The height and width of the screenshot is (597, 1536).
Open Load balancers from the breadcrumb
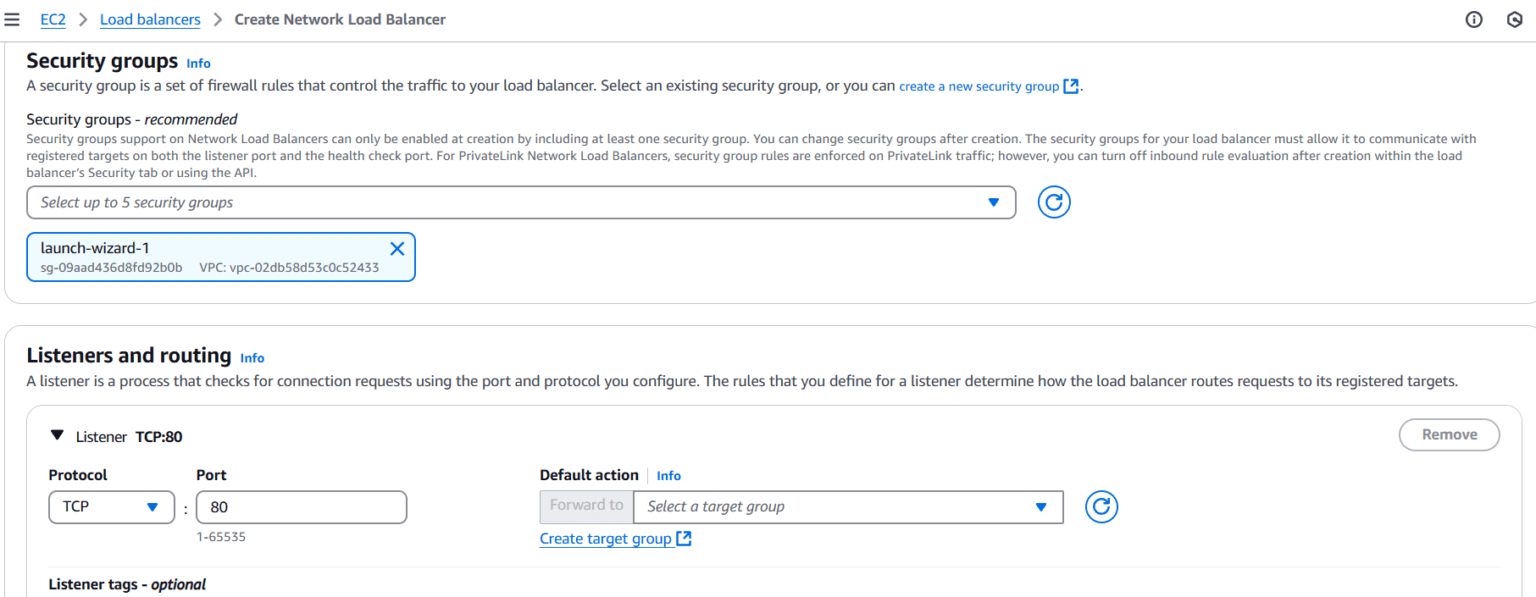150,19
